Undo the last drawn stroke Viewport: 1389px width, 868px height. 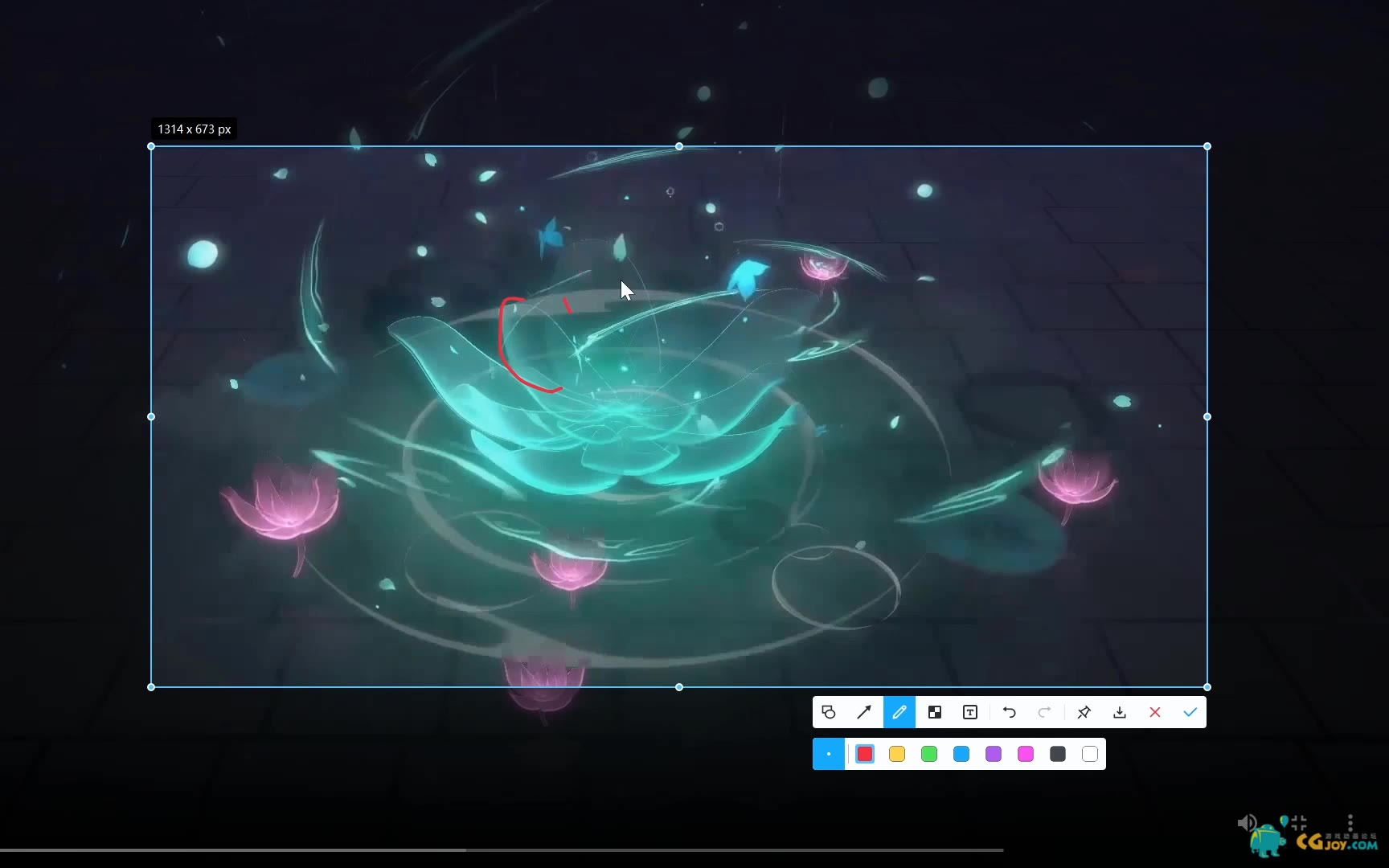[x=1009, y=712]
